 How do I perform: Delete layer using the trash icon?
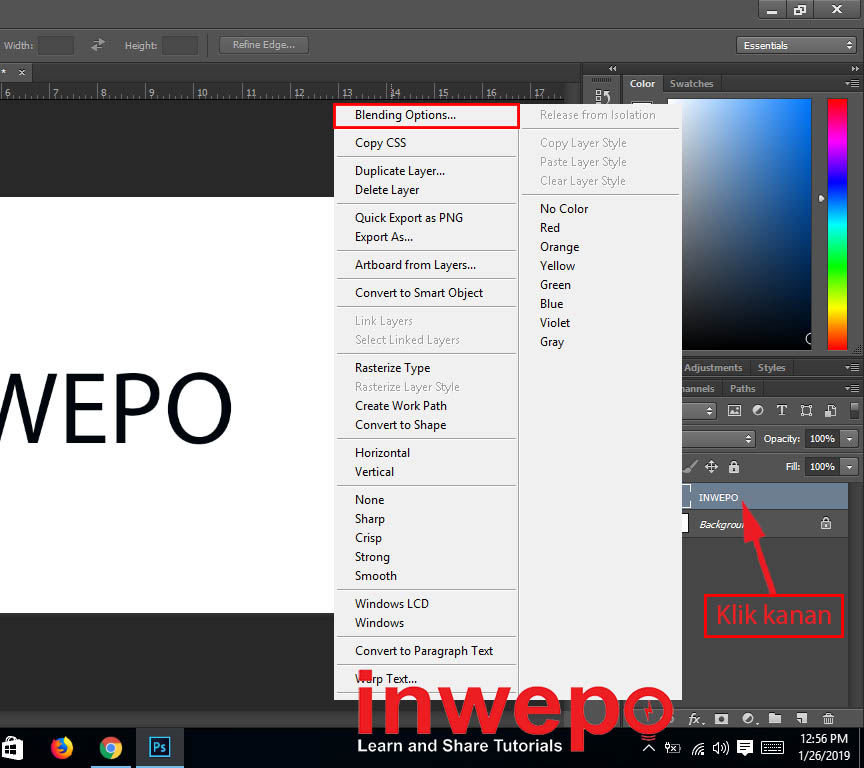(x=828, y=718)
